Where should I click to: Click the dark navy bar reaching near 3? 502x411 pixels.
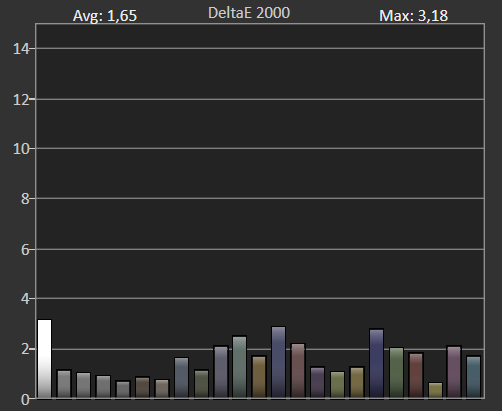pos(376,364)
